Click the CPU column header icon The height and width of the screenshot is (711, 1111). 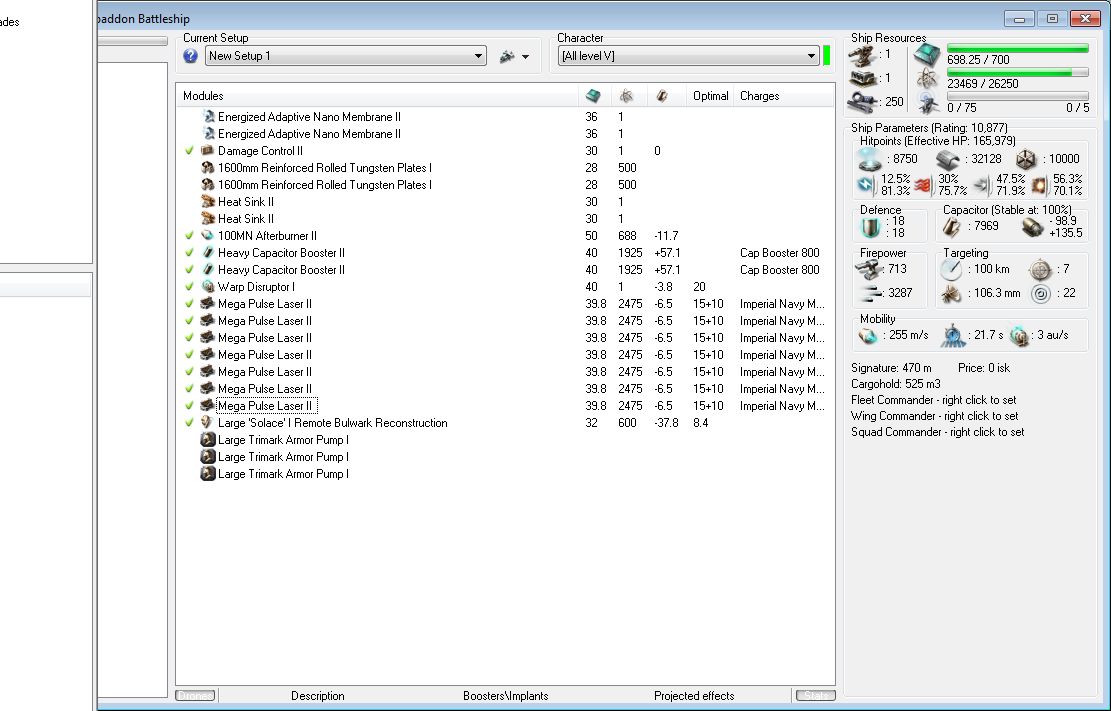pyautogui.click(x=593, y=96)
